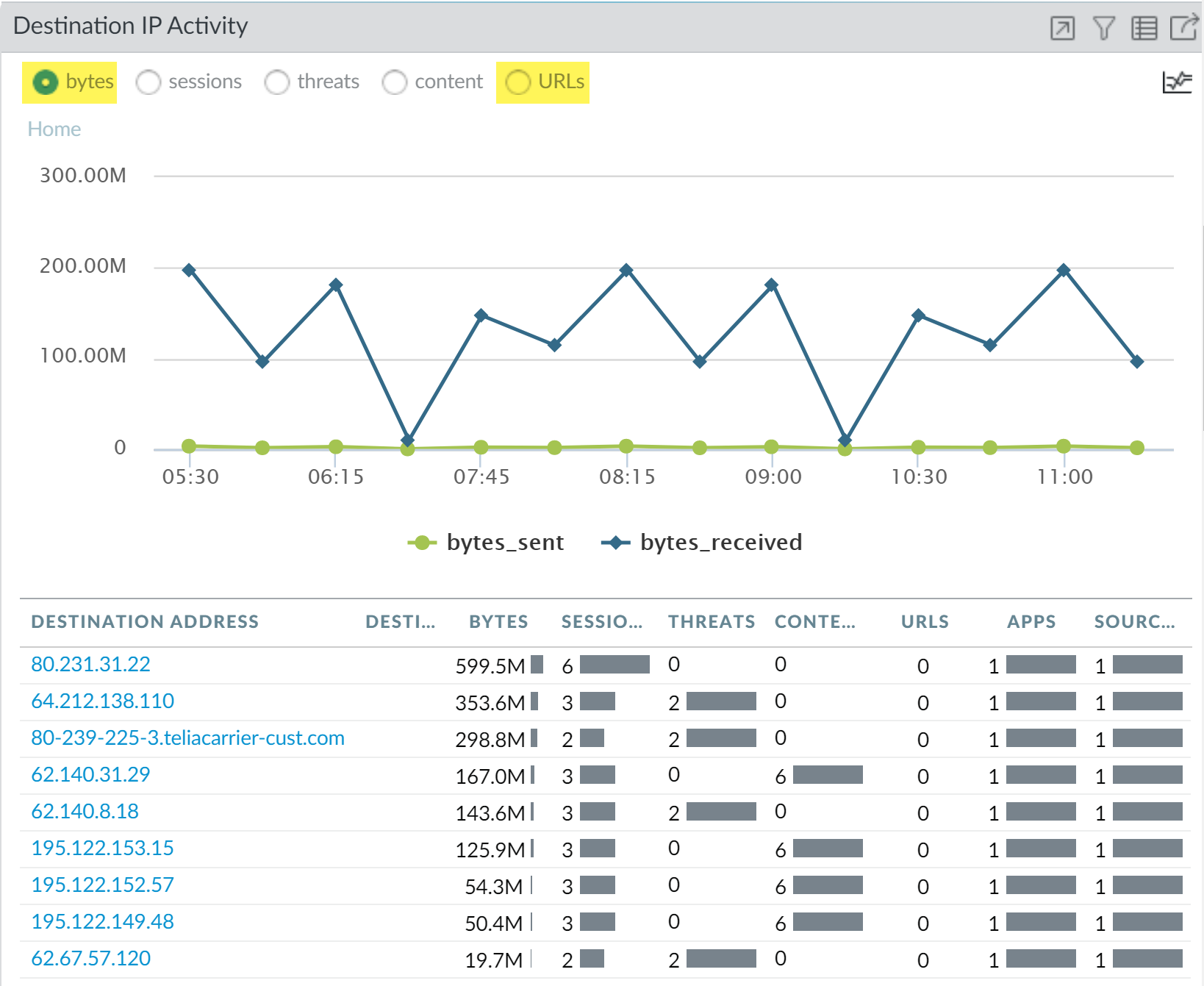1204x986 pixels.
Task: Choose the content radio option
Action: tap(395, 82)
